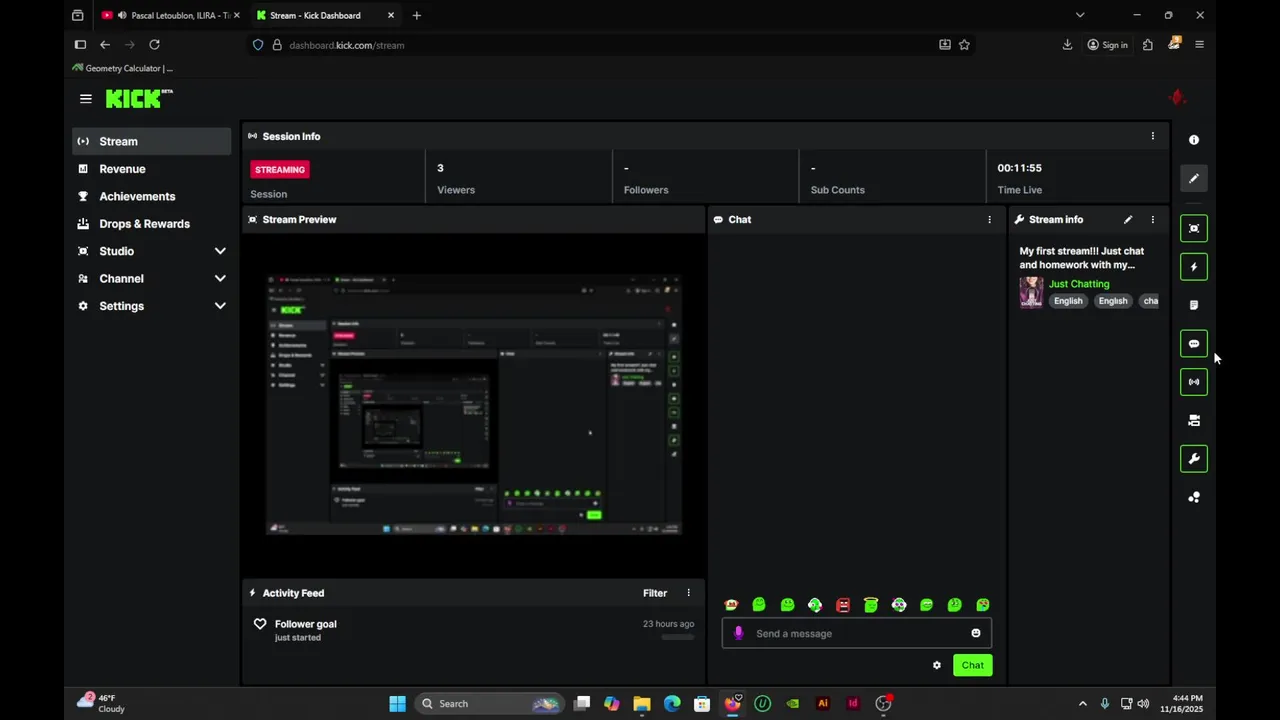The image size is (1280, 720).
Task: Open File Explorer from taskbar
Action: (x=642, y=703)
